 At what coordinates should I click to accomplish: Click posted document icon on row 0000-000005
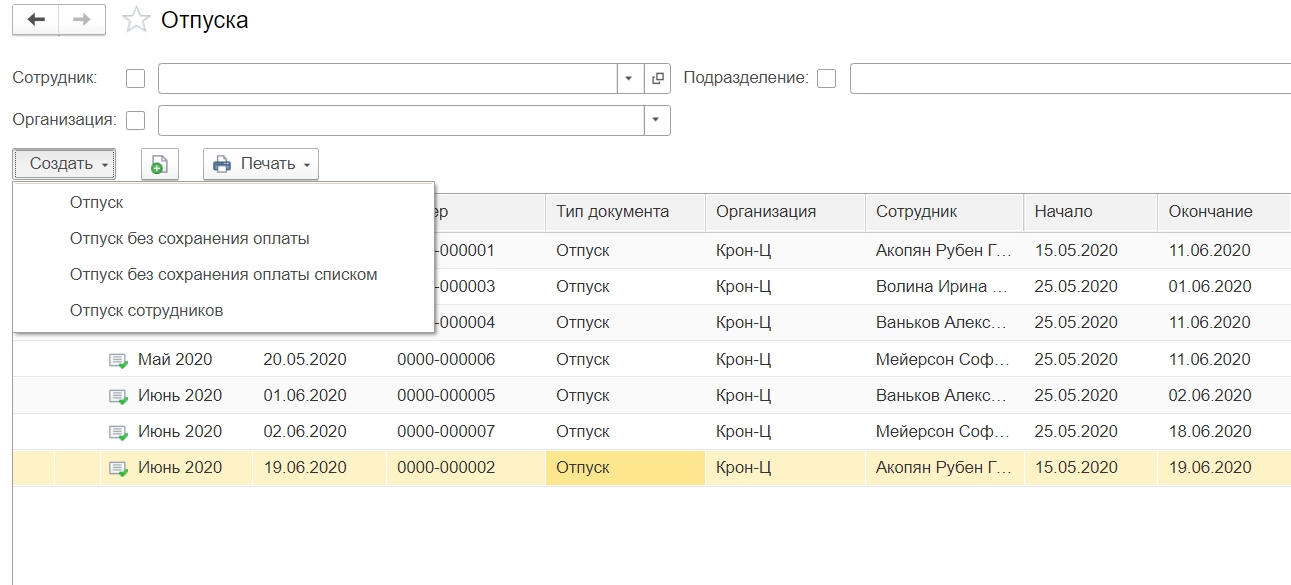pos(118,396)
